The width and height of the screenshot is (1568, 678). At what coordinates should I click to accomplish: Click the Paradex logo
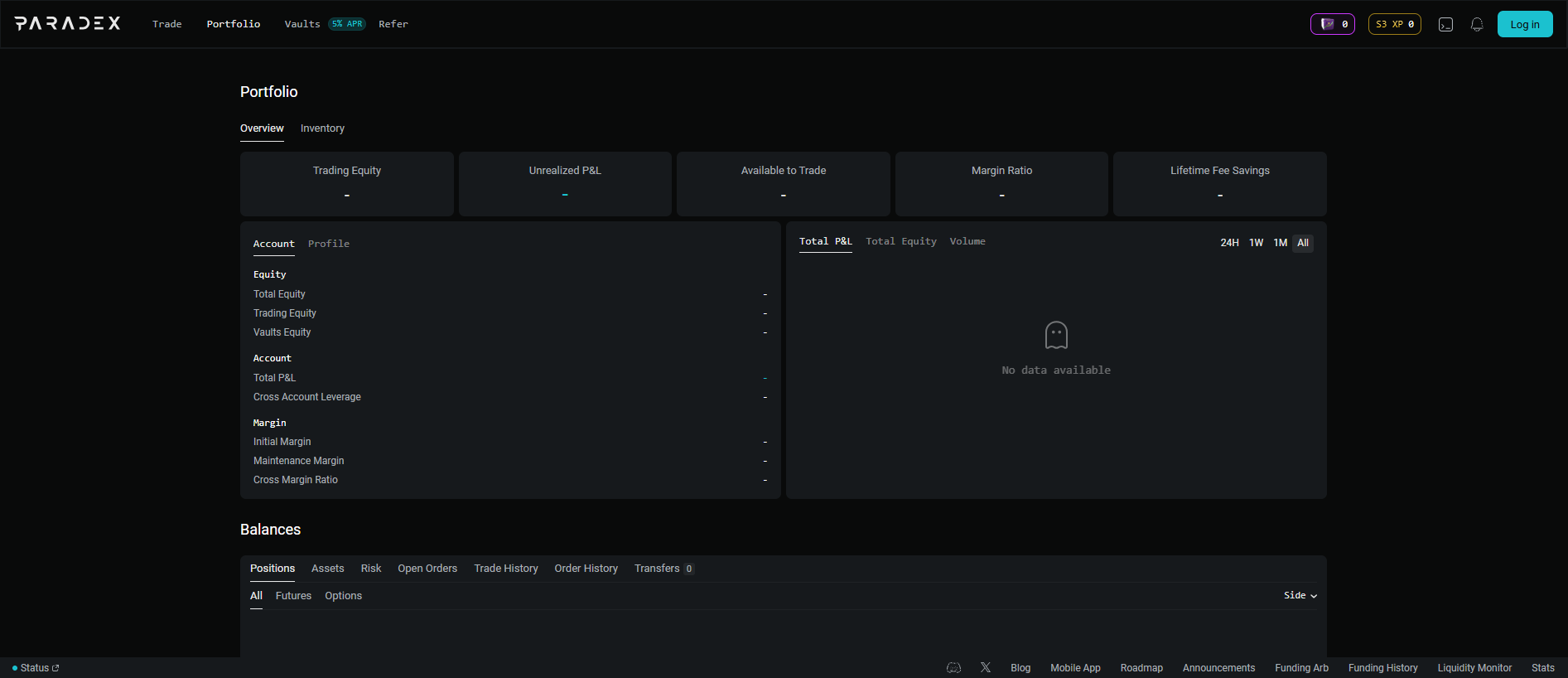68,23
